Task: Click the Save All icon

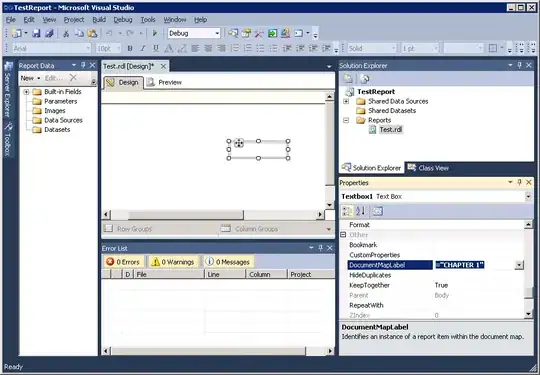Action: click(49, 33)
